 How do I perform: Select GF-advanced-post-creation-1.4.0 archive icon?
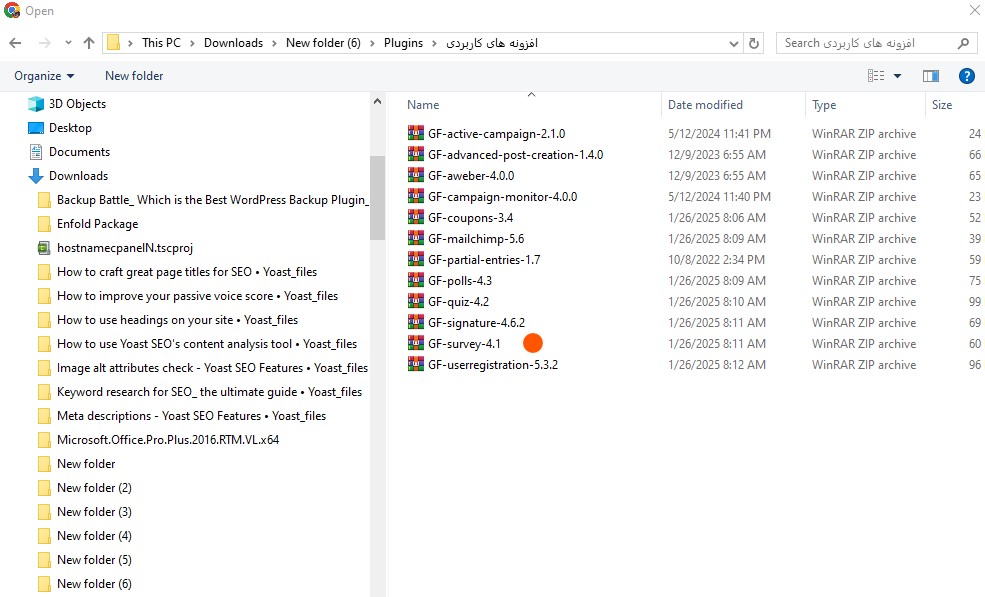point(416,154)
